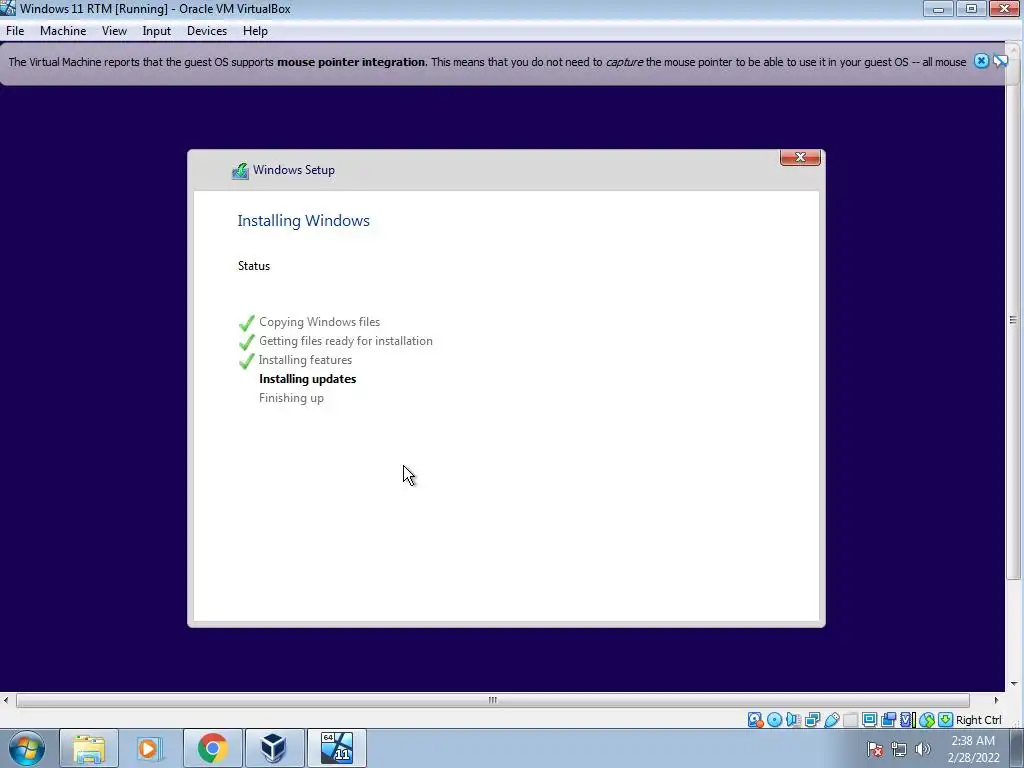The image size is (1024, 768).
Task: Click the 'Windows Setup' dialog title text
Action: [x=294, y=170]
